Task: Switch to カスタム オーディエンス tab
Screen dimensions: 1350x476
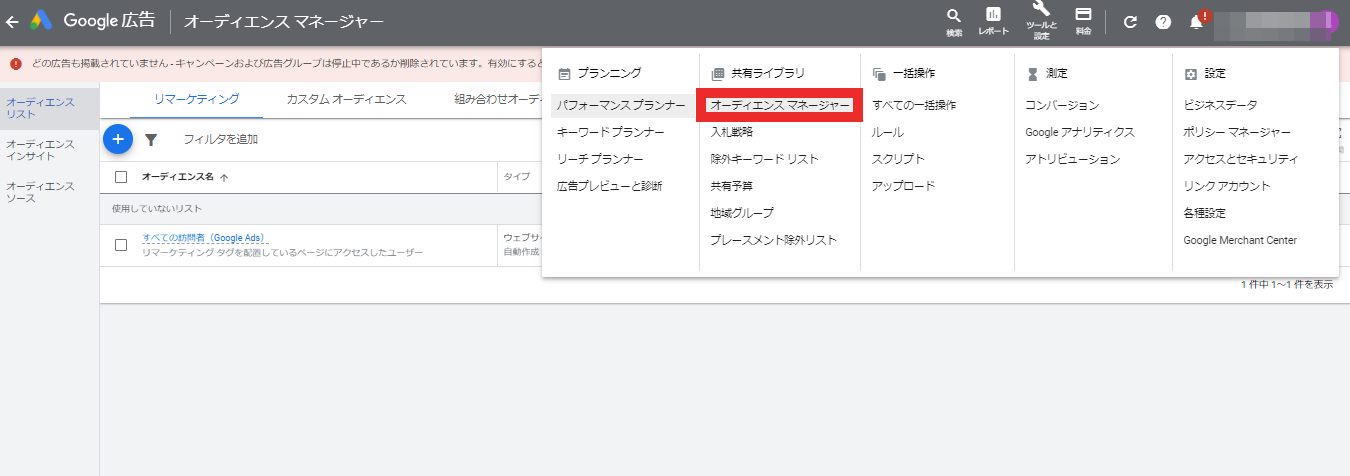Action: coord(346,99)
